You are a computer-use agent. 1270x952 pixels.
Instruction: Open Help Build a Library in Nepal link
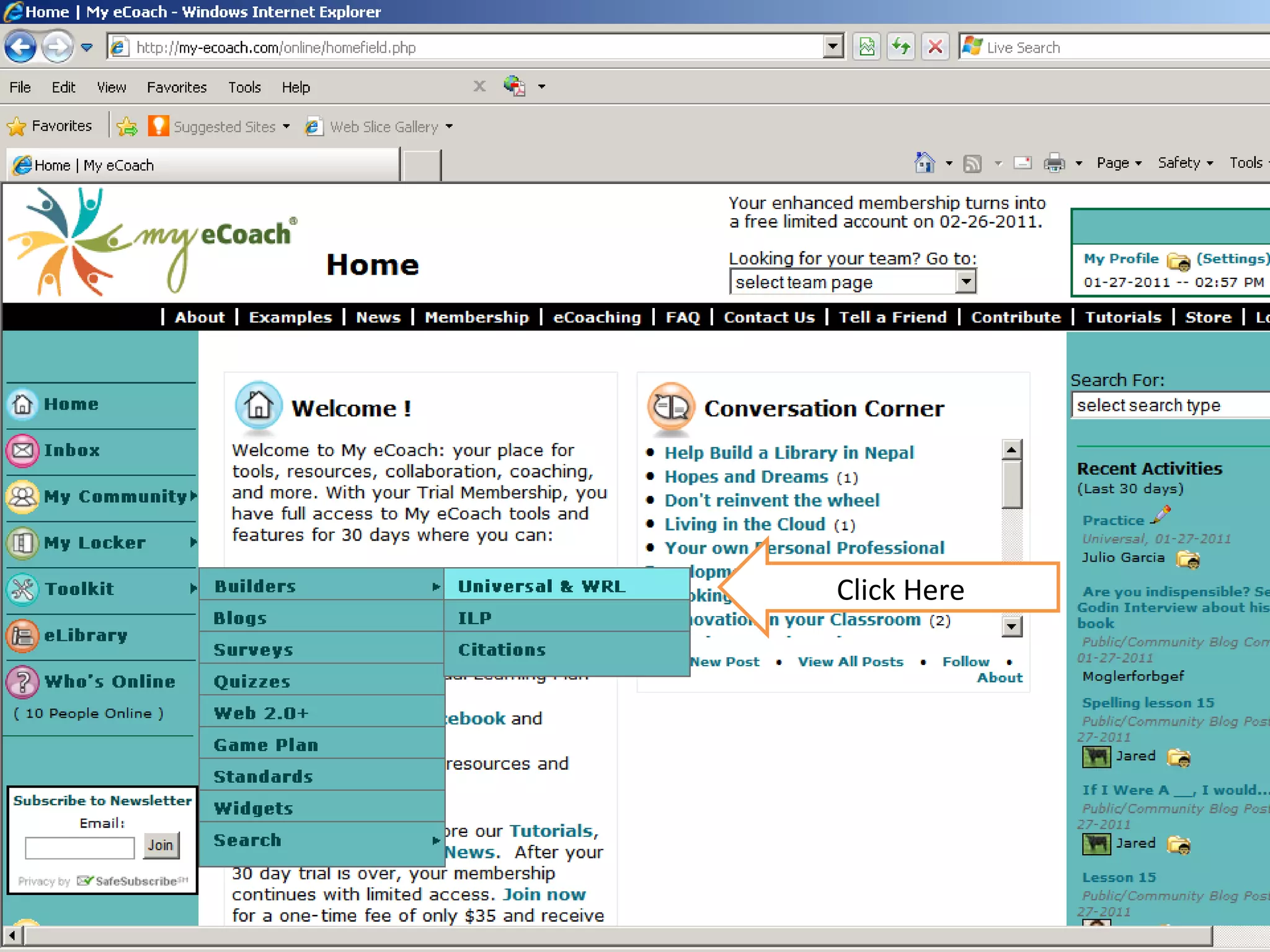click(x=789, y=453)
